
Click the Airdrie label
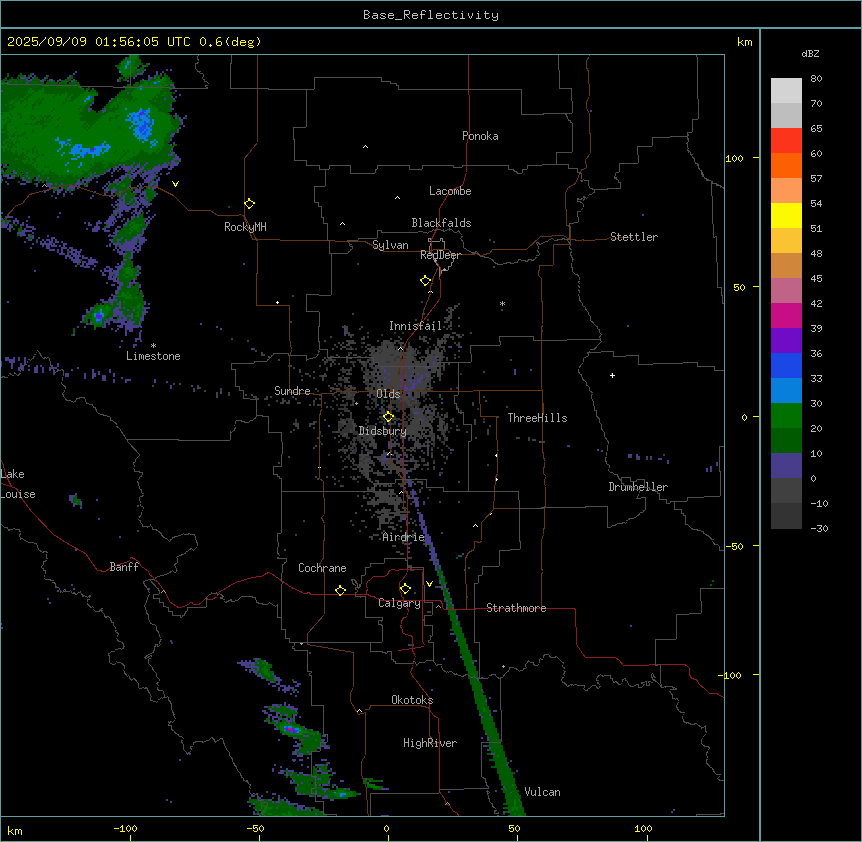point(403,537)
